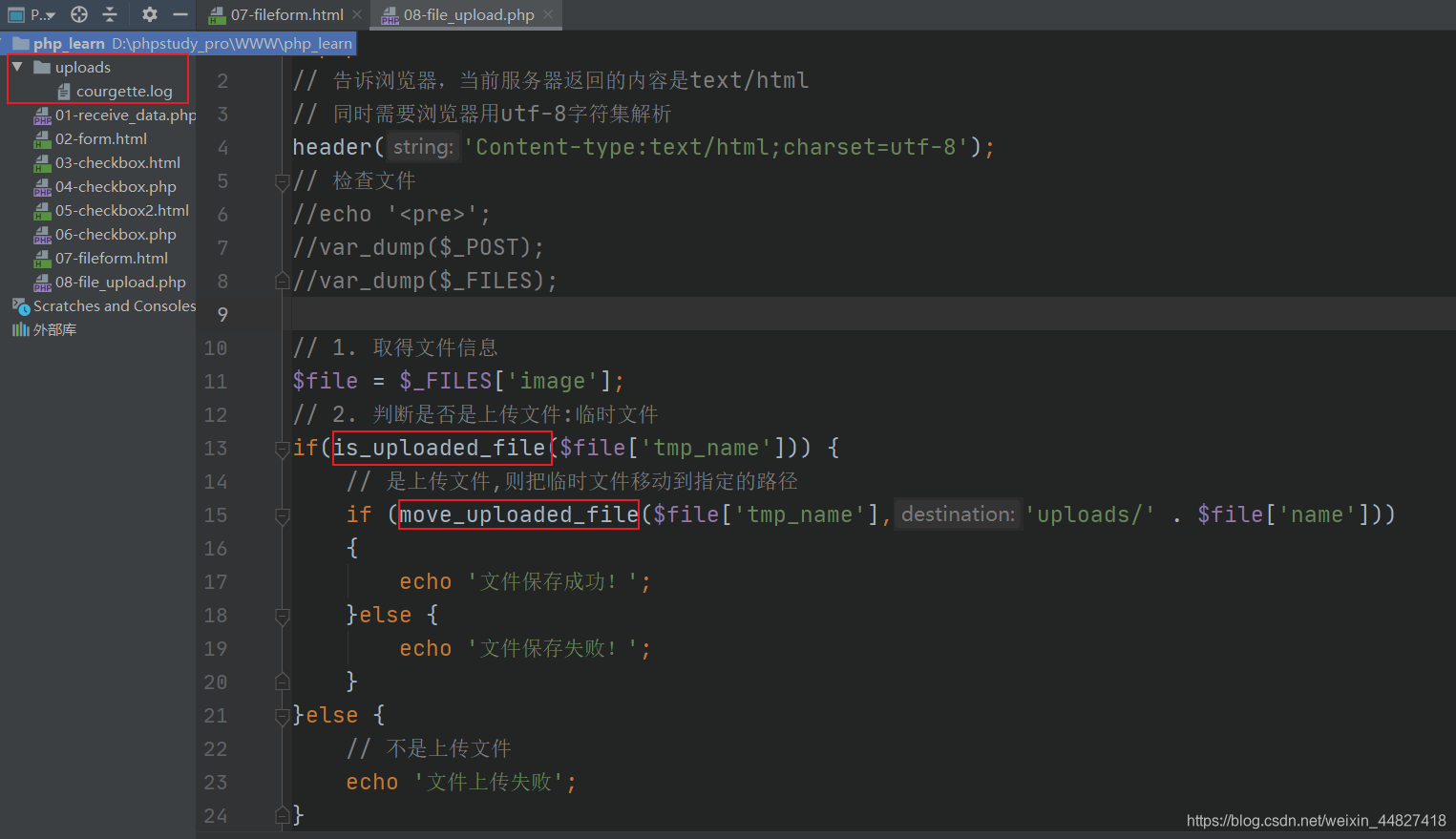This screenshot has width=1456, height=839.
Task: Click the //echo '<pre>'; comment line
Action: click(391, 214)
